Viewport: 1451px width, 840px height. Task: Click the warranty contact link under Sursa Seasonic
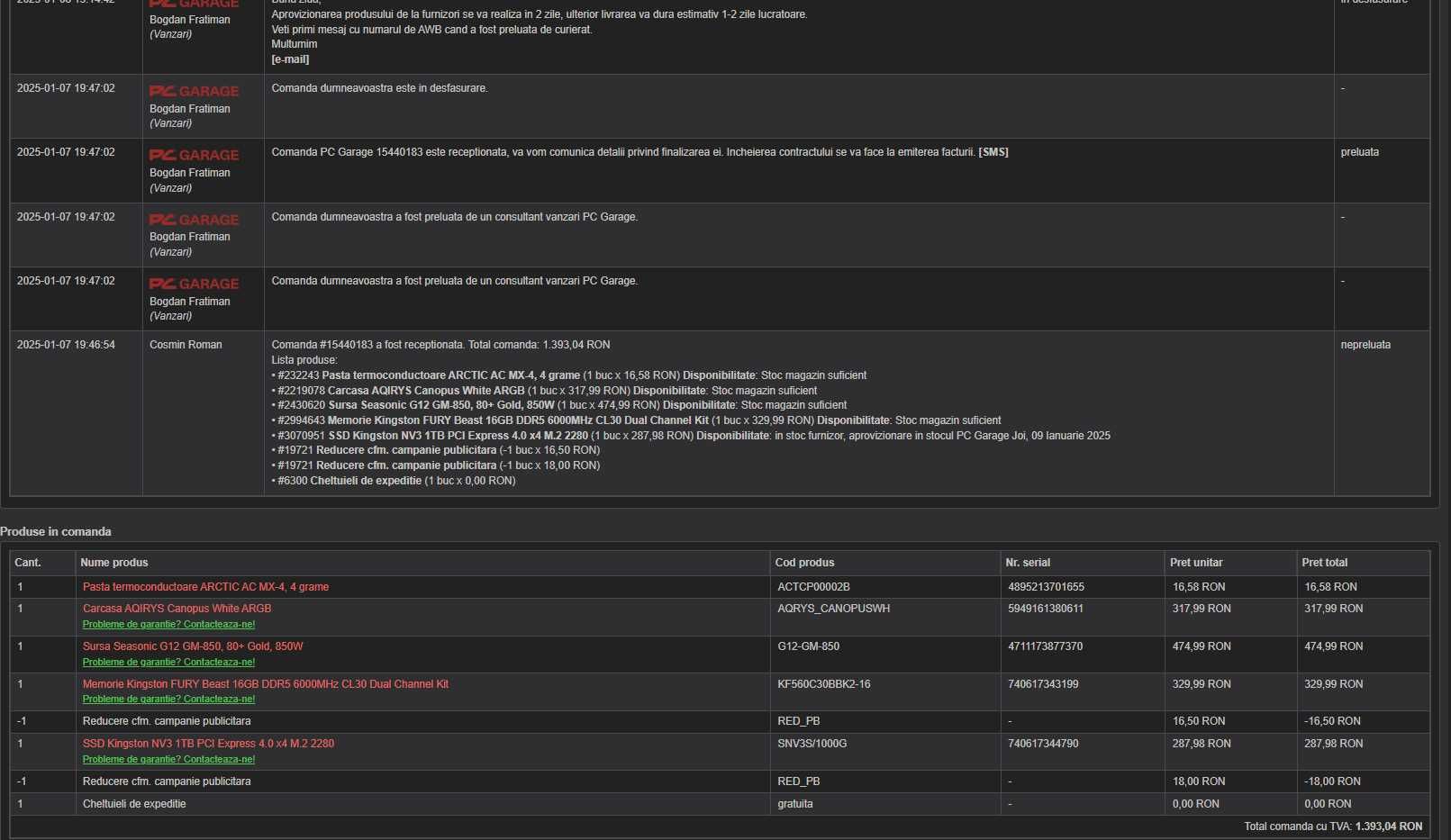pyautogui.click(x=168, y=662)
